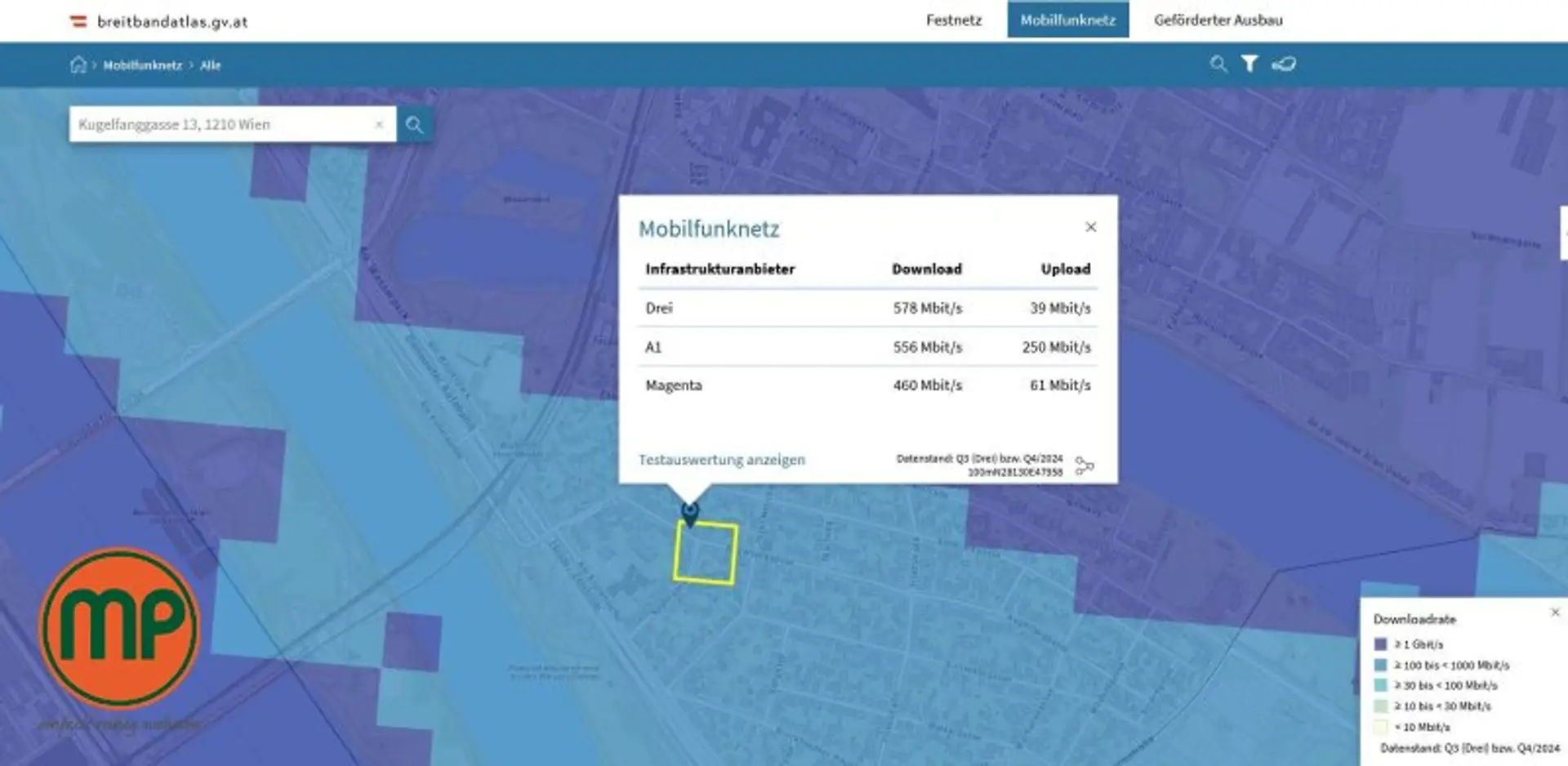This screenshot has width=1568, height=766.
Task: Click the yellow highlighted grid cell
Action: tap(706, 553)
